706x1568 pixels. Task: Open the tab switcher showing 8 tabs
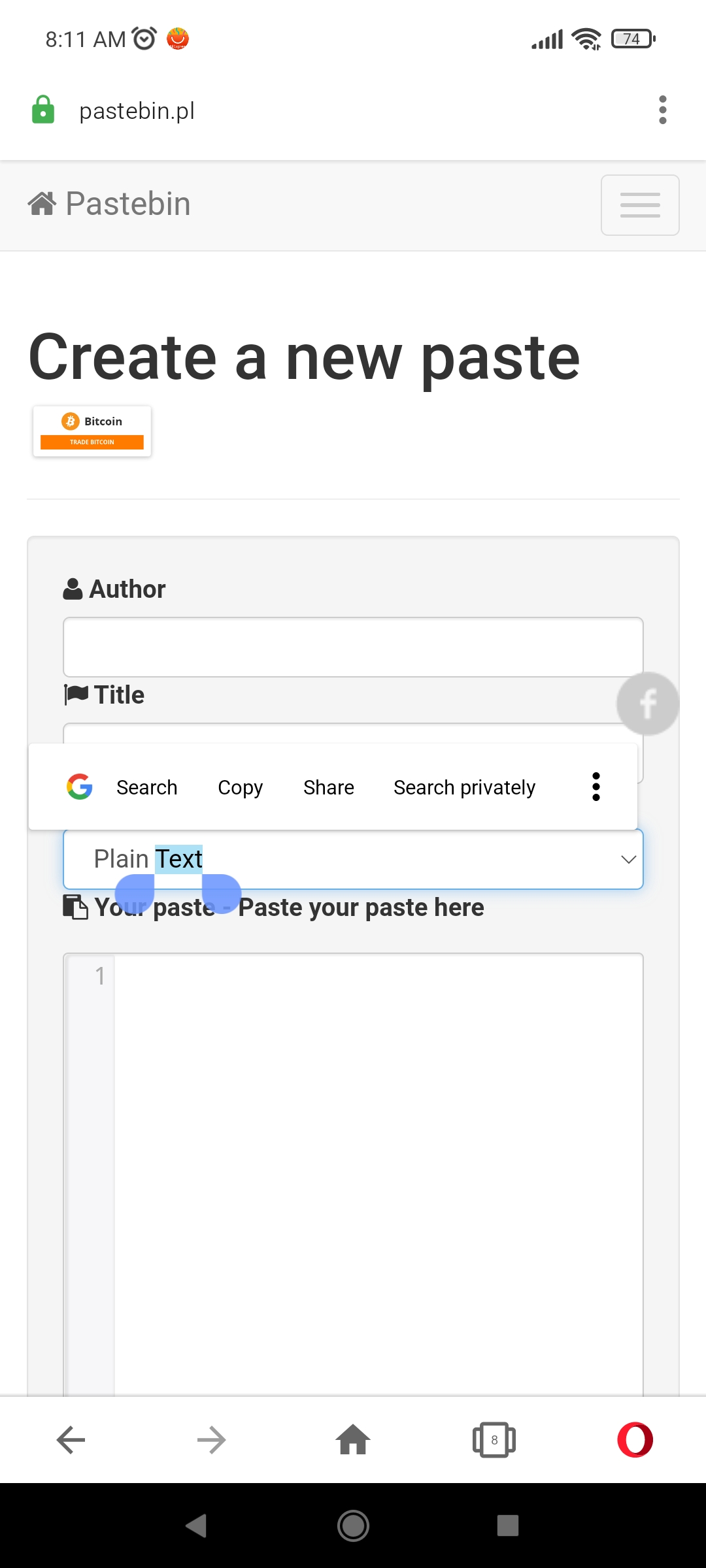494,1439
